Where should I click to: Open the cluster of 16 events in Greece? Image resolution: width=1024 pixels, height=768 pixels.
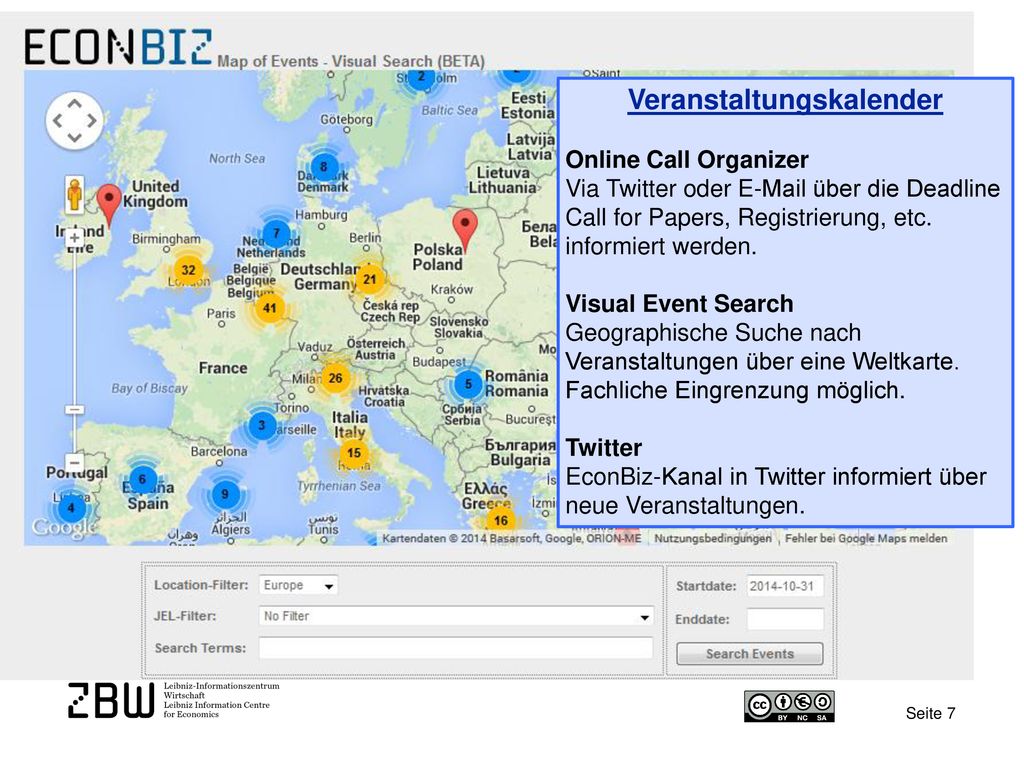pos(500,520)
